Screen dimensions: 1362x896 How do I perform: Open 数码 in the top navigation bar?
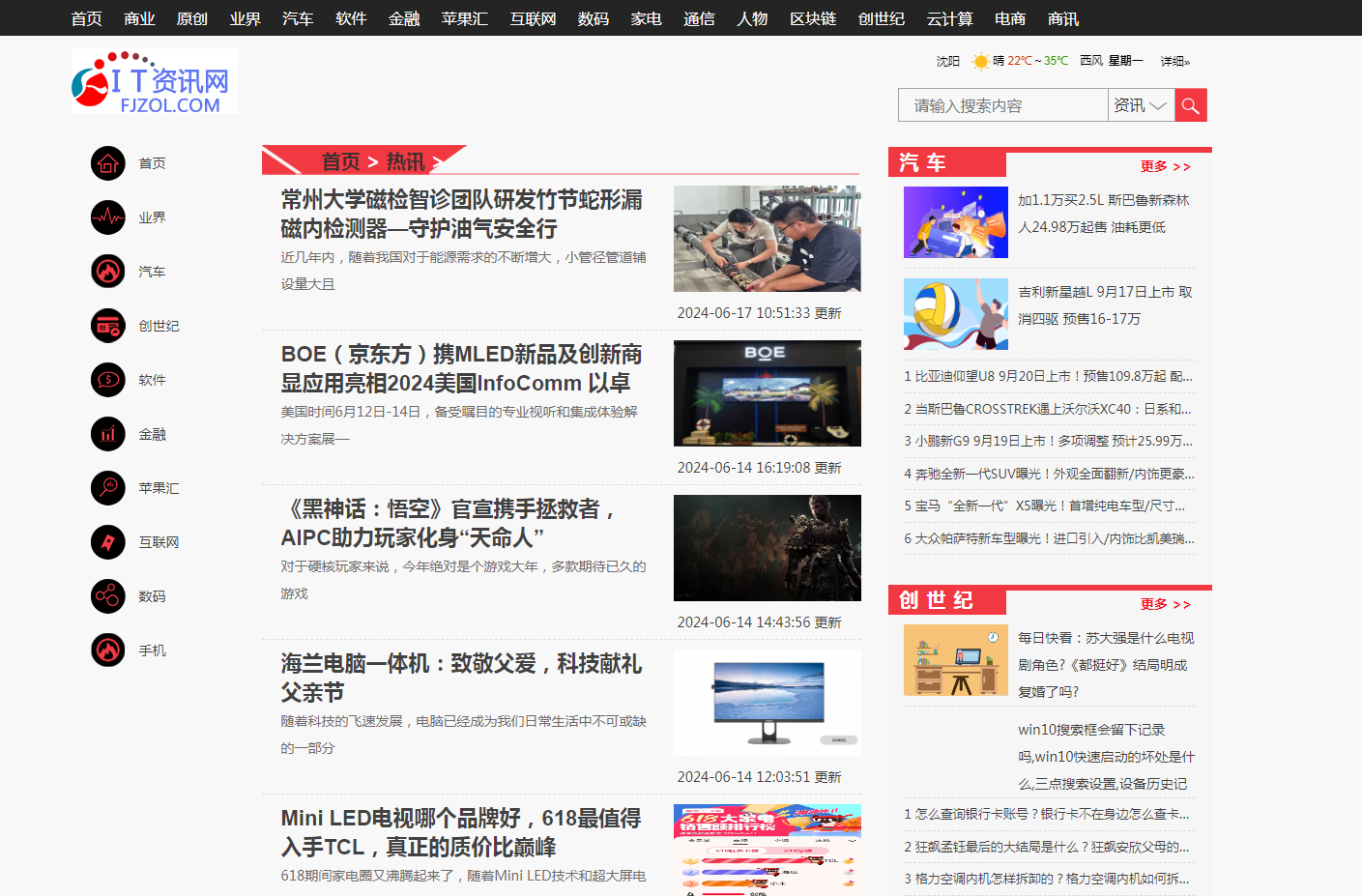pyautogui.click(x=594, y=18)
